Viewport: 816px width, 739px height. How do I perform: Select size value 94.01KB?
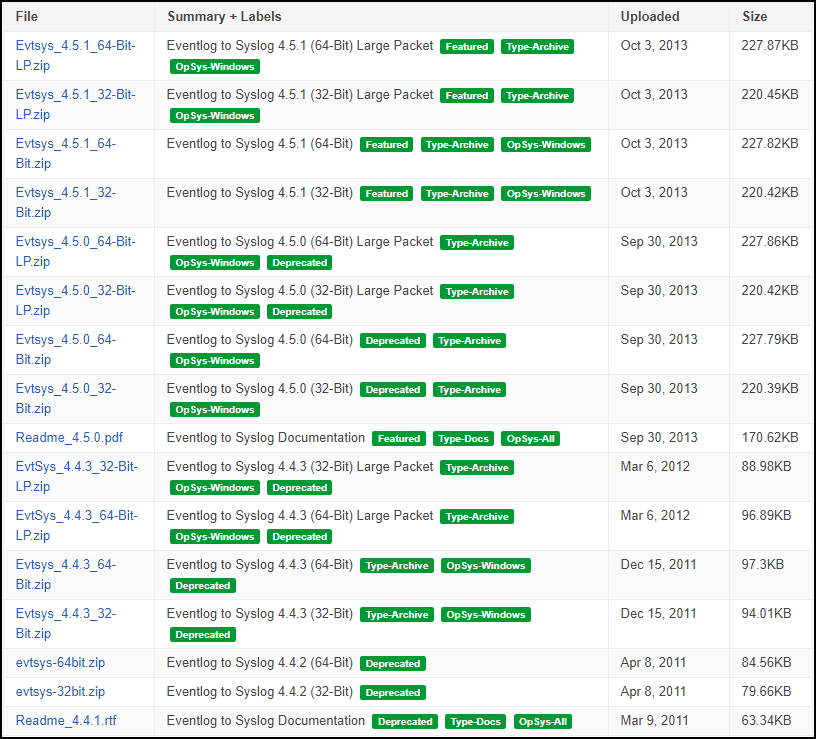click(766, 614)
